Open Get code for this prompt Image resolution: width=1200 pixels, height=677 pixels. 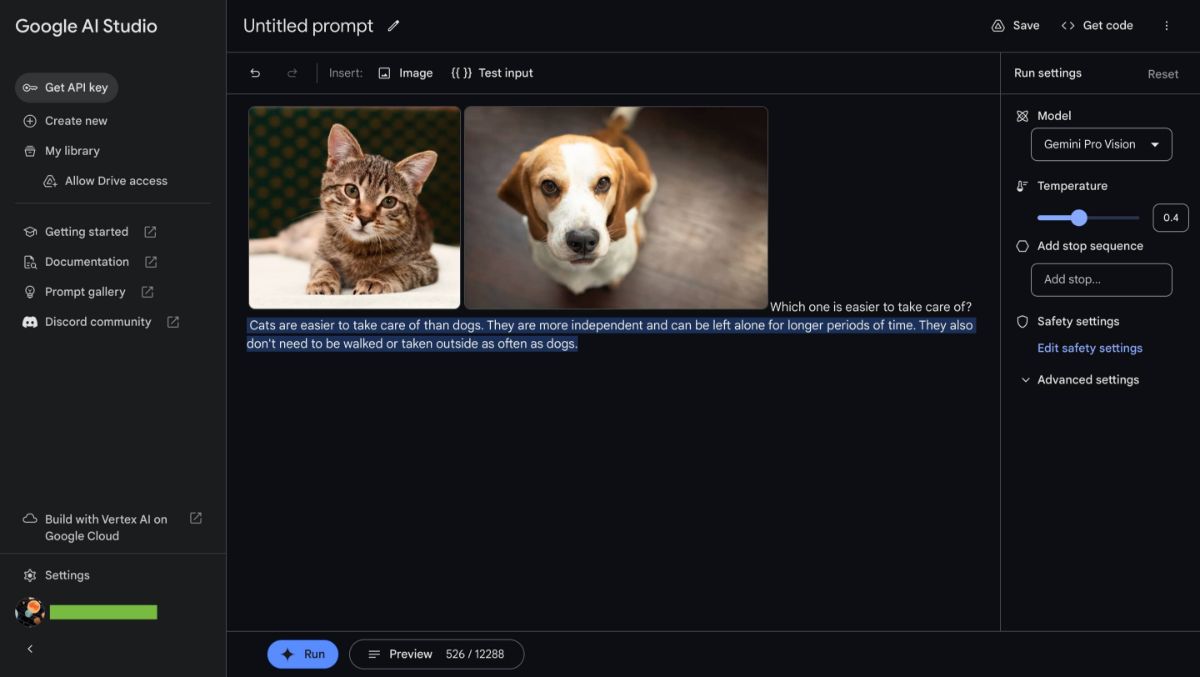pyautogui.click(x=1096, y=25)
